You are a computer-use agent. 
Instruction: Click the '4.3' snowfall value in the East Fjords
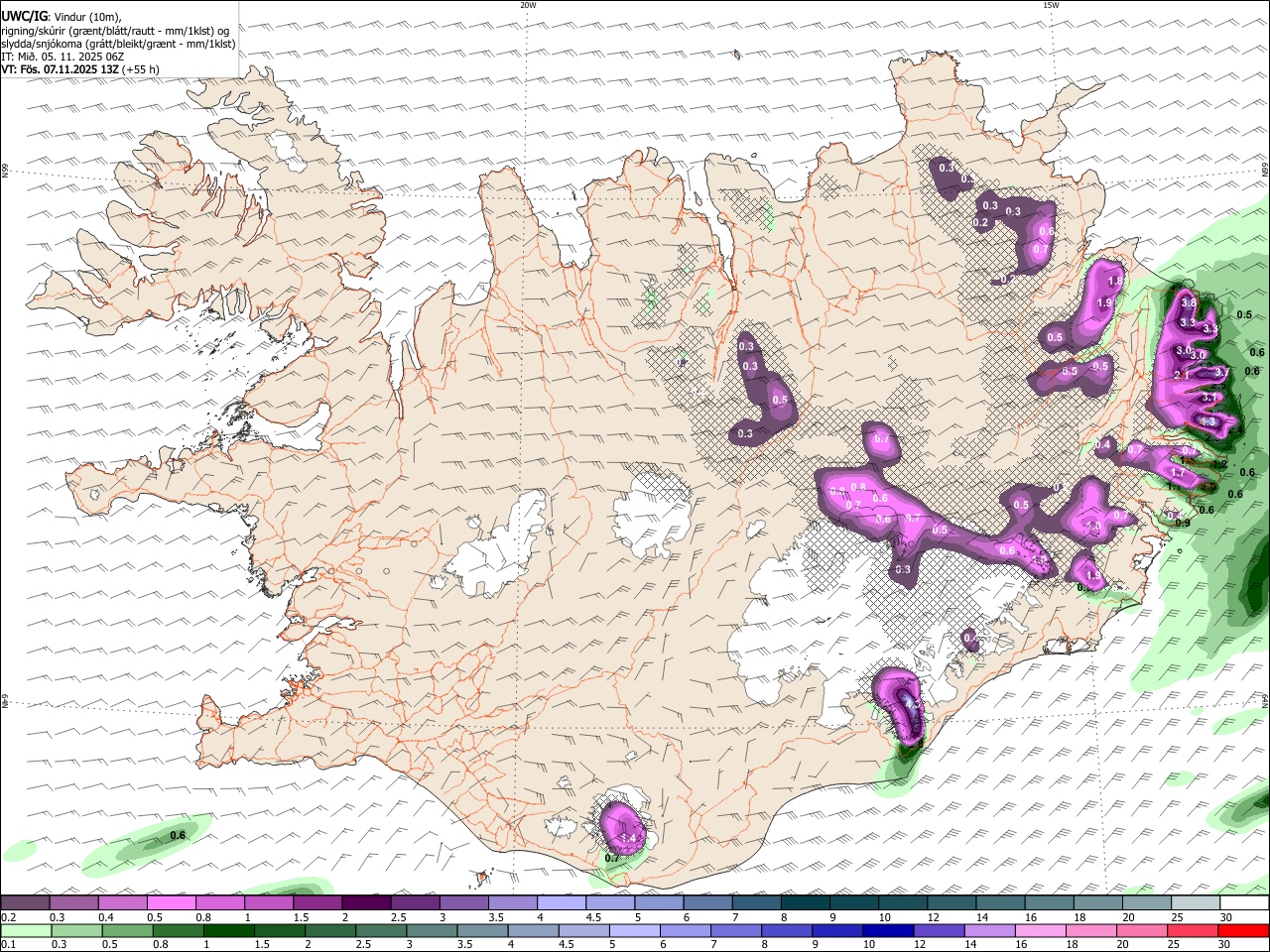[1207, 421]
